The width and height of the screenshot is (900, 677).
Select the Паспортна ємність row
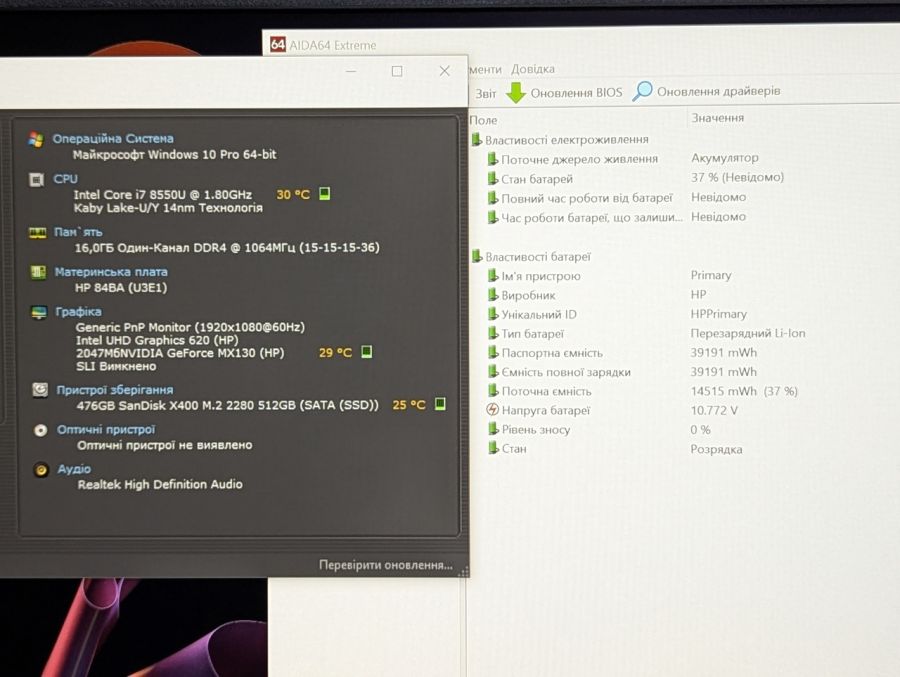622,353
